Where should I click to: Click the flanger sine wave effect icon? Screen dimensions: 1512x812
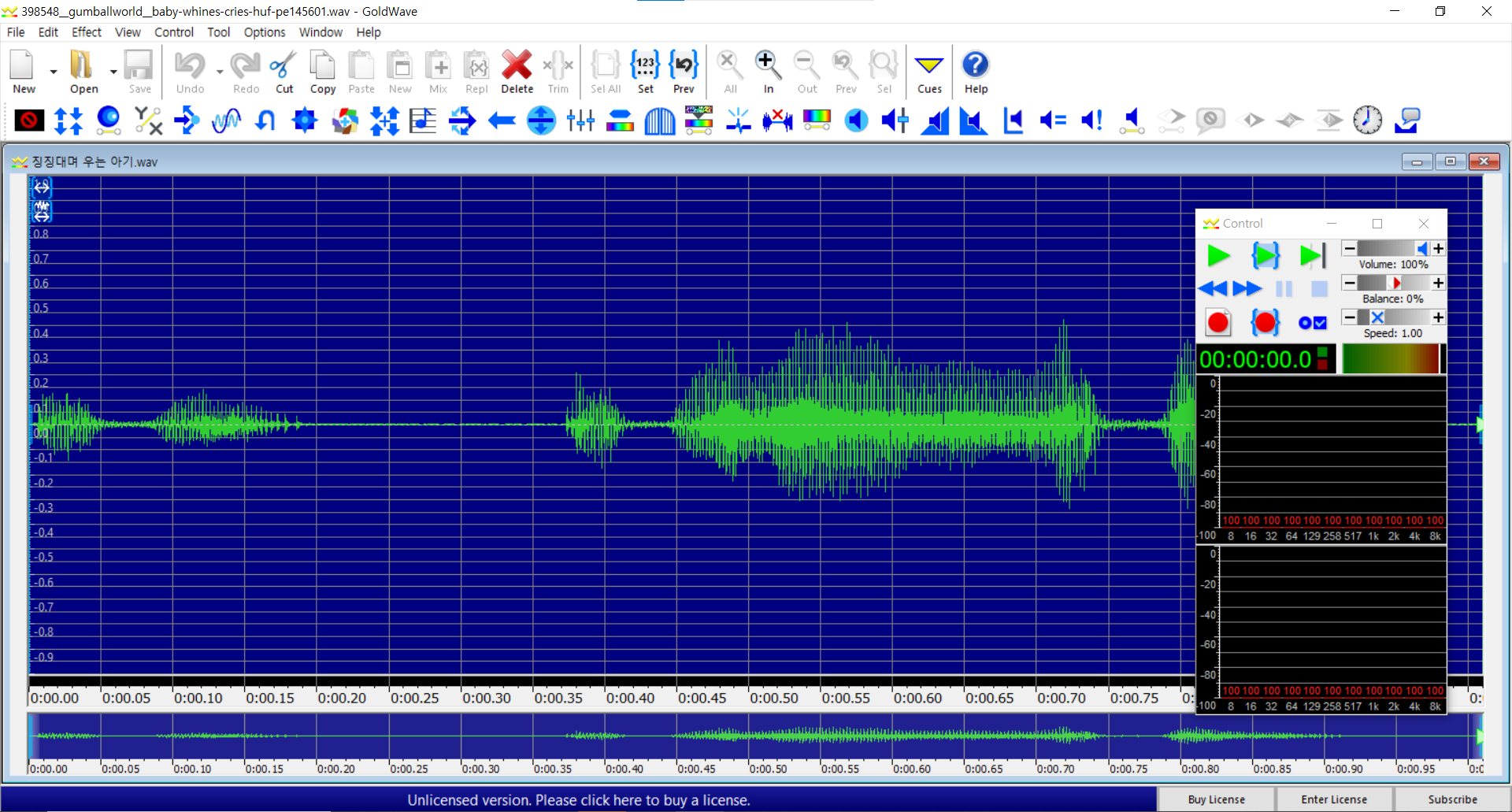click(226, 121)
